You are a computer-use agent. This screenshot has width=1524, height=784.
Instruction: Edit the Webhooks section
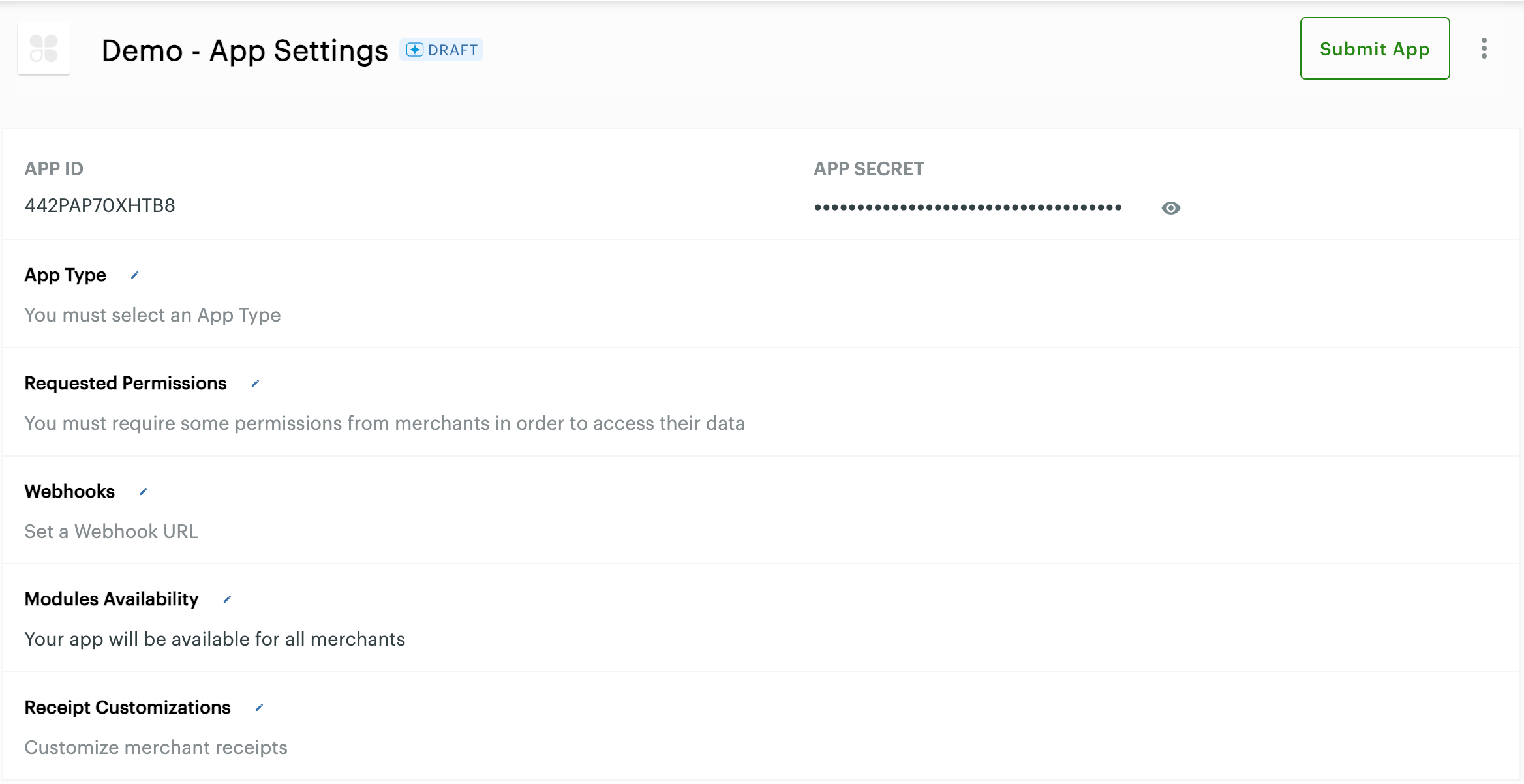pos(142,492)
